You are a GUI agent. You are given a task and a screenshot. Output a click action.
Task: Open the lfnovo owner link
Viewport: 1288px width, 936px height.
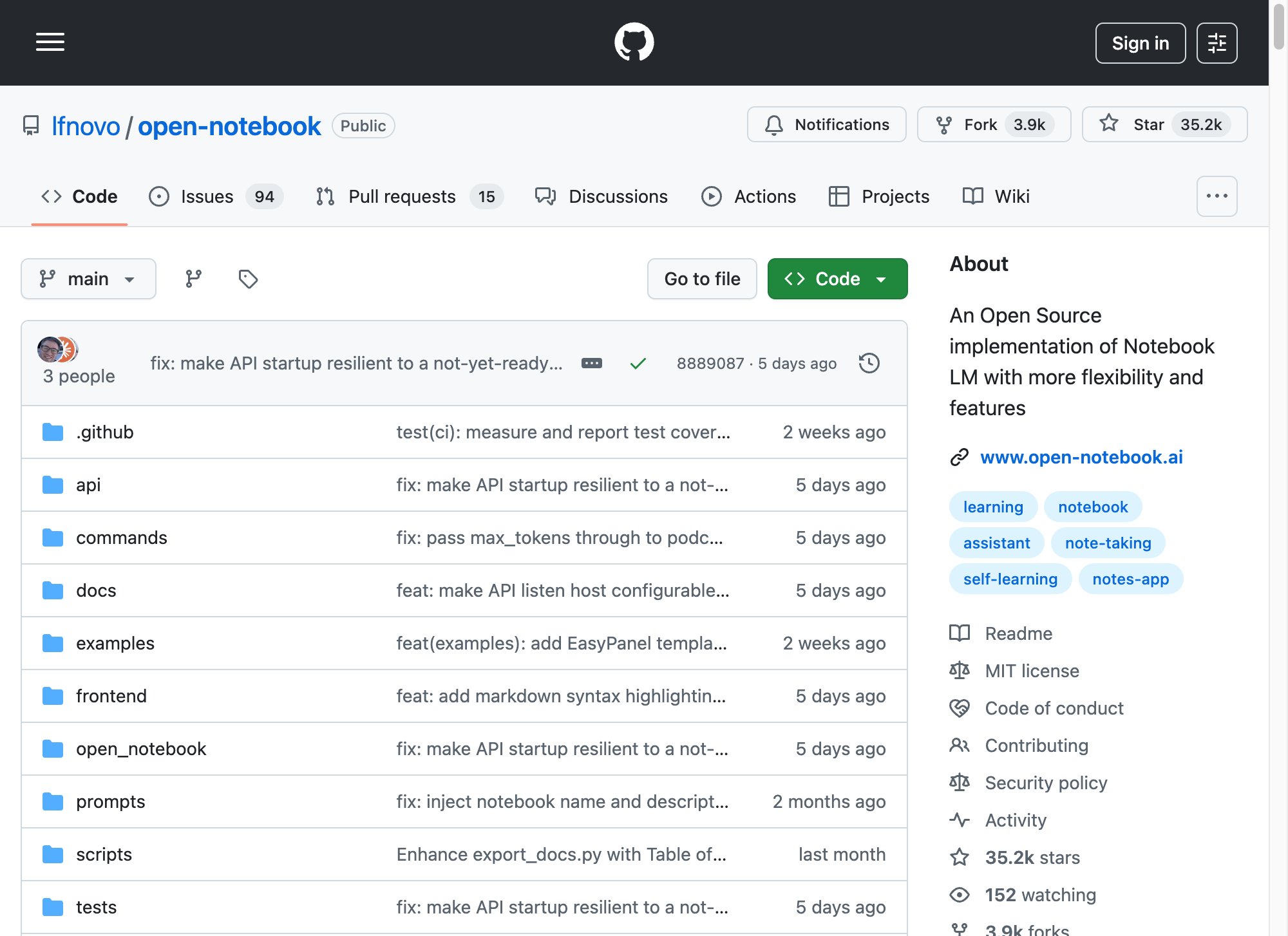point(86,126)
